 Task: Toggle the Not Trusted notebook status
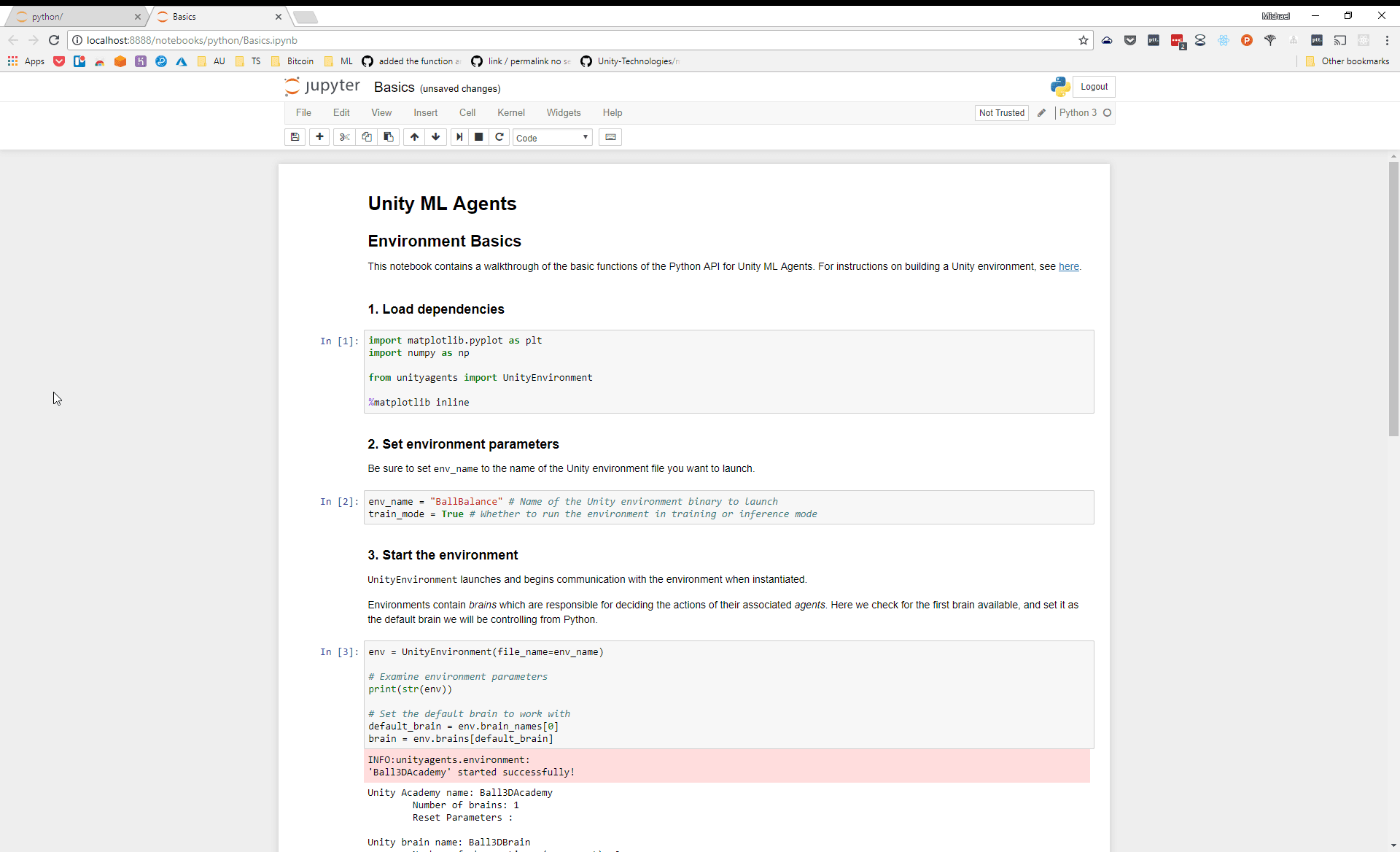pyautogui.click(x=1001, y=113)
